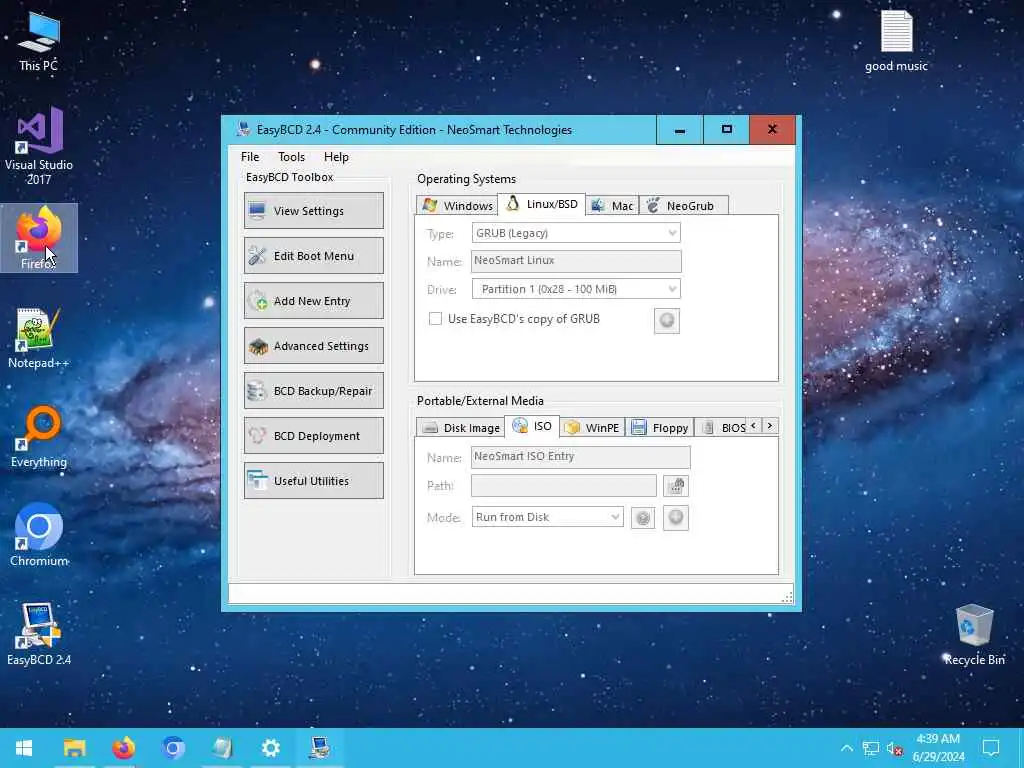Open the This PC desktop icon
1024x768 pixels.
coord(39,41)
